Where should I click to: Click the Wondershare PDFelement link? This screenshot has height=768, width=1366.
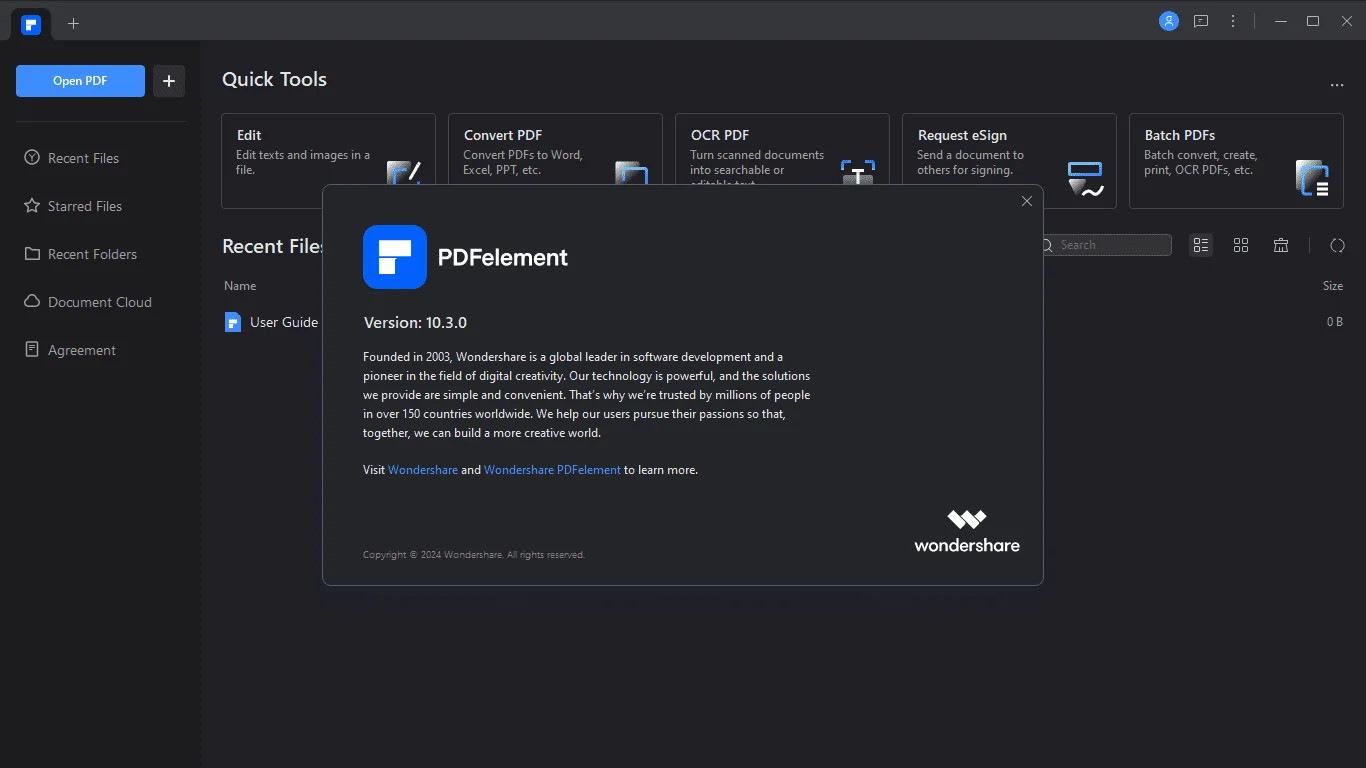click(x=552, y=470)
